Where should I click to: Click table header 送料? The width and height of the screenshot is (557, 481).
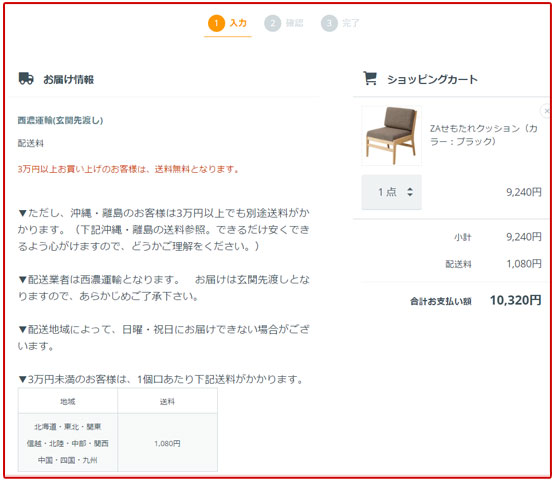[167, 401]
